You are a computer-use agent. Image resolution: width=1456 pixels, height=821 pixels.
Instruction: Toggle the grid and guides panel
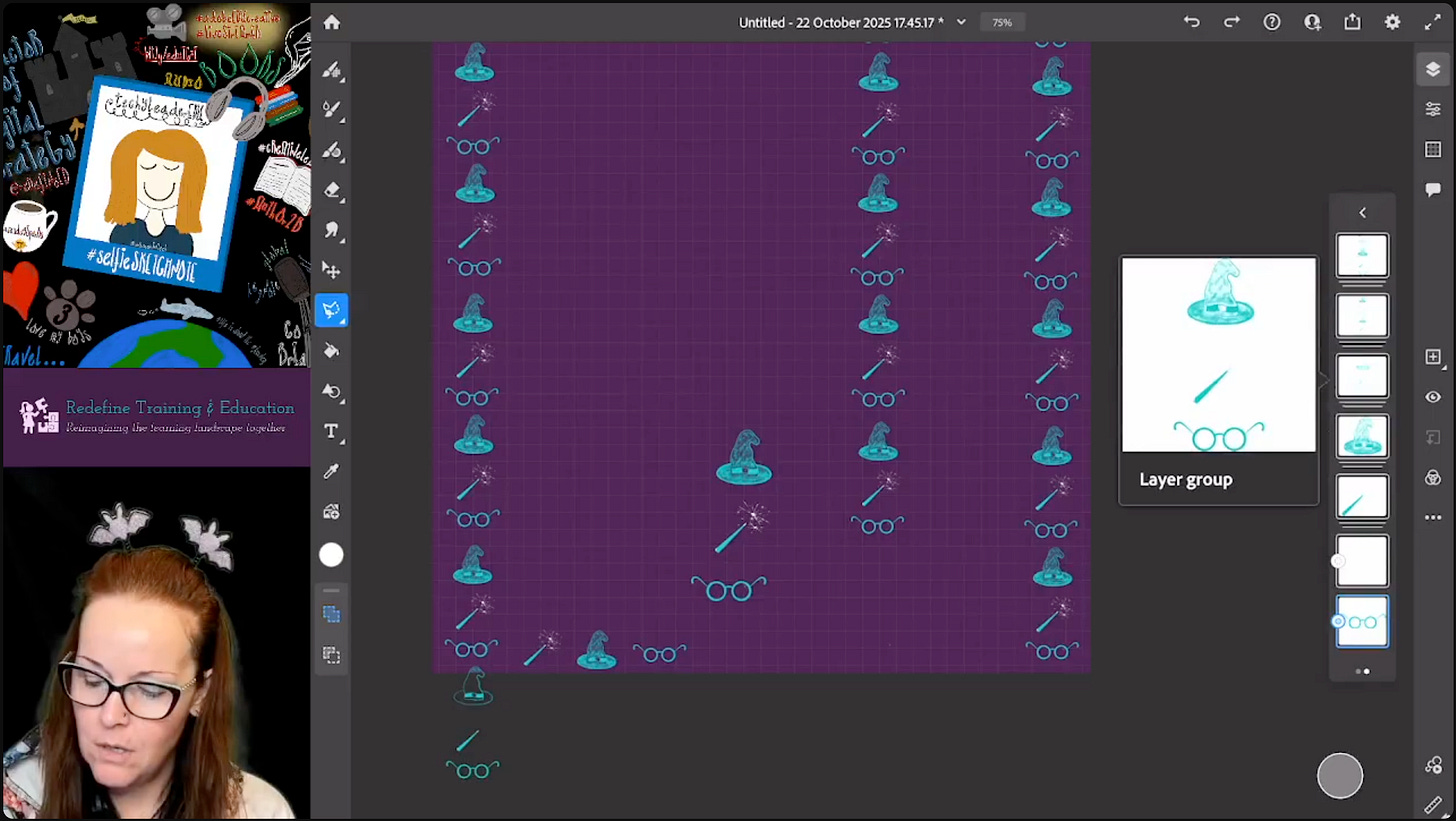pyautogui.click(x=1433, y=149)
